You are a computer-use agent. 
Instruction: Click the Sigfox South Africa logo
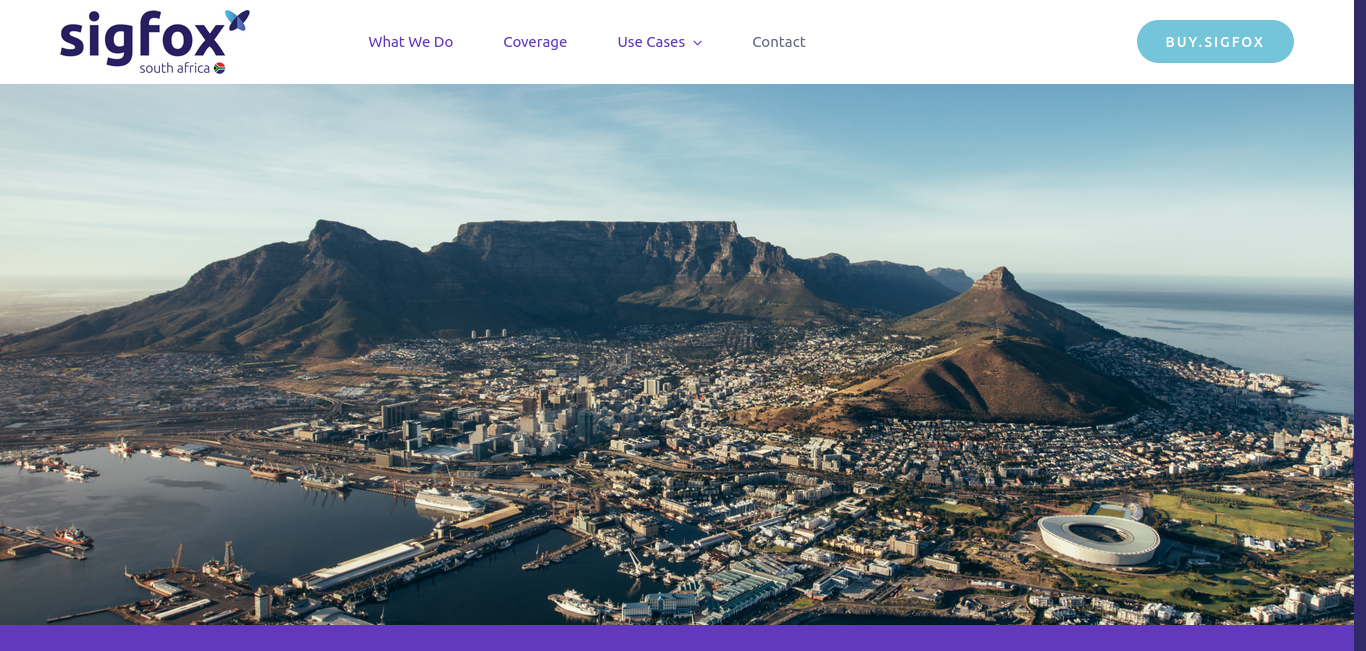[155, 42]
